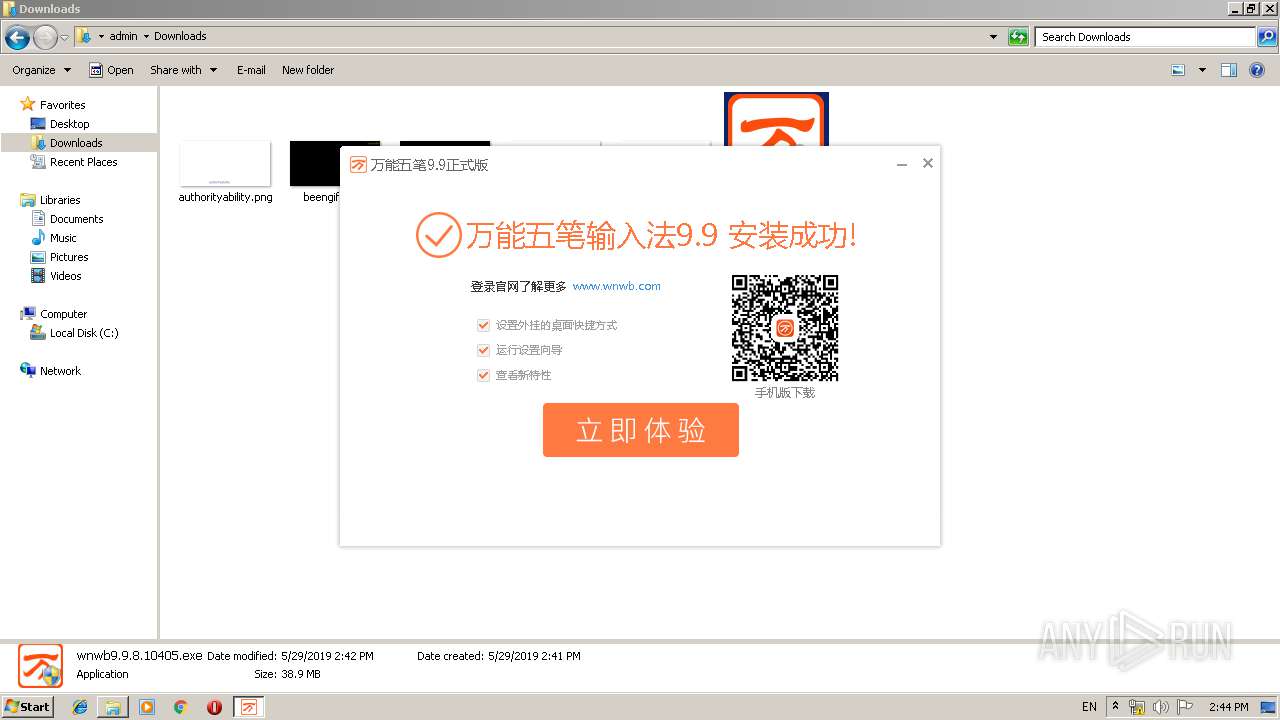Toggle the preview pane icon
Screen dimensions: 1280x720
click(x=1229, y=70)
